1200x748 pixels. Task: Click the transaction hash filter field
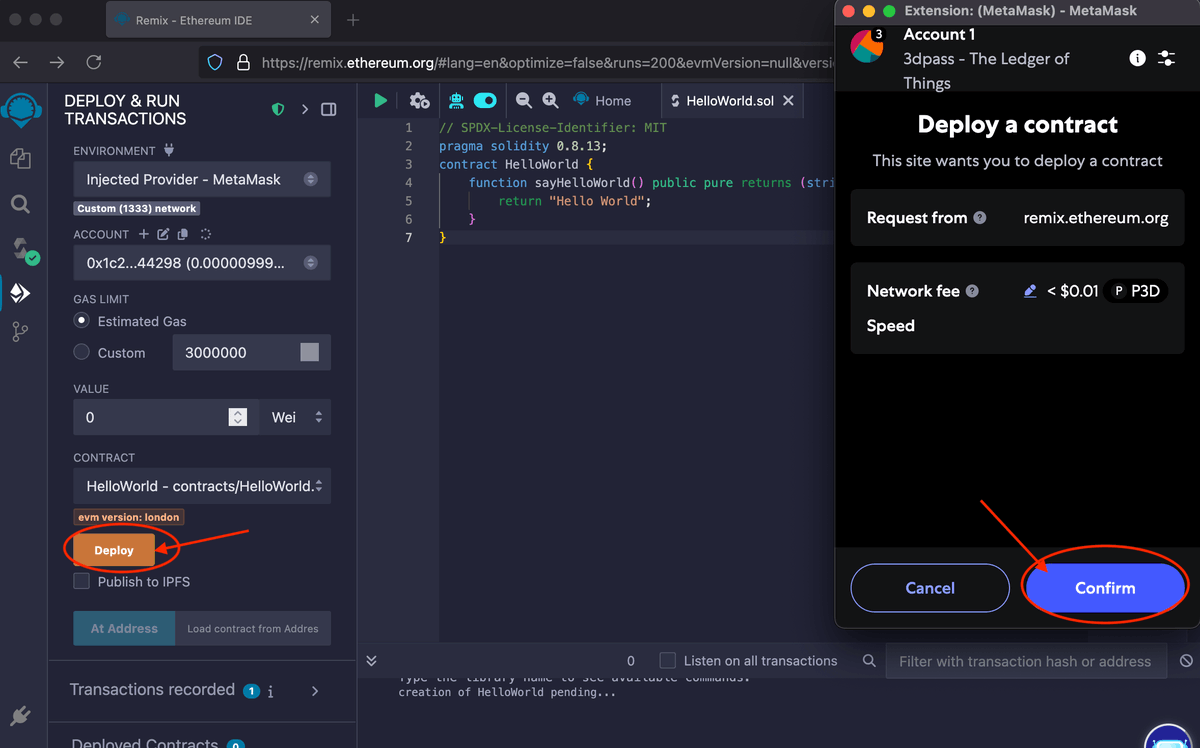click(1025, 661)
